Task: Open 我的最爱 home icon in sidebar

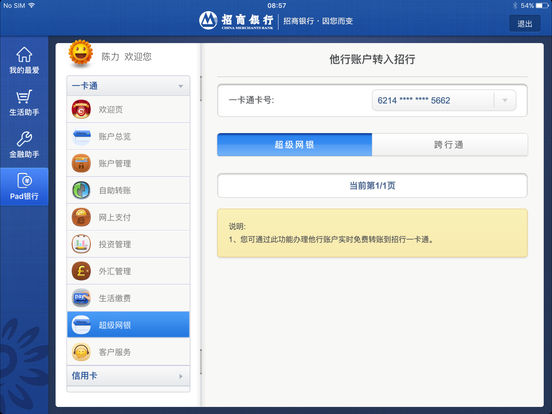Action: 24,55
